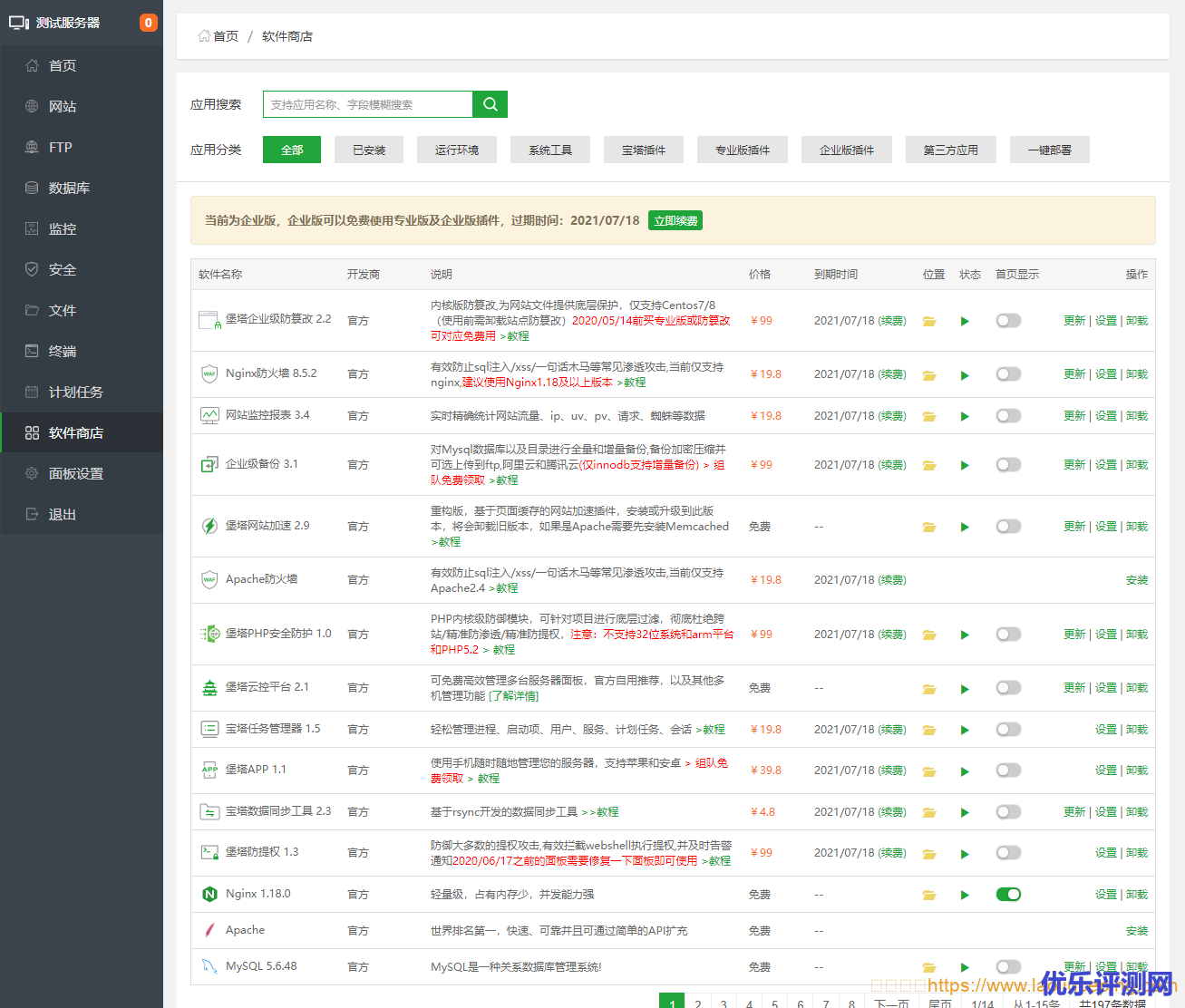The height and width of the screenshot is (1008, 1185).
Task: Toggle homepage display for 堡塔PHP安全防护
Action: [1008, 634]
